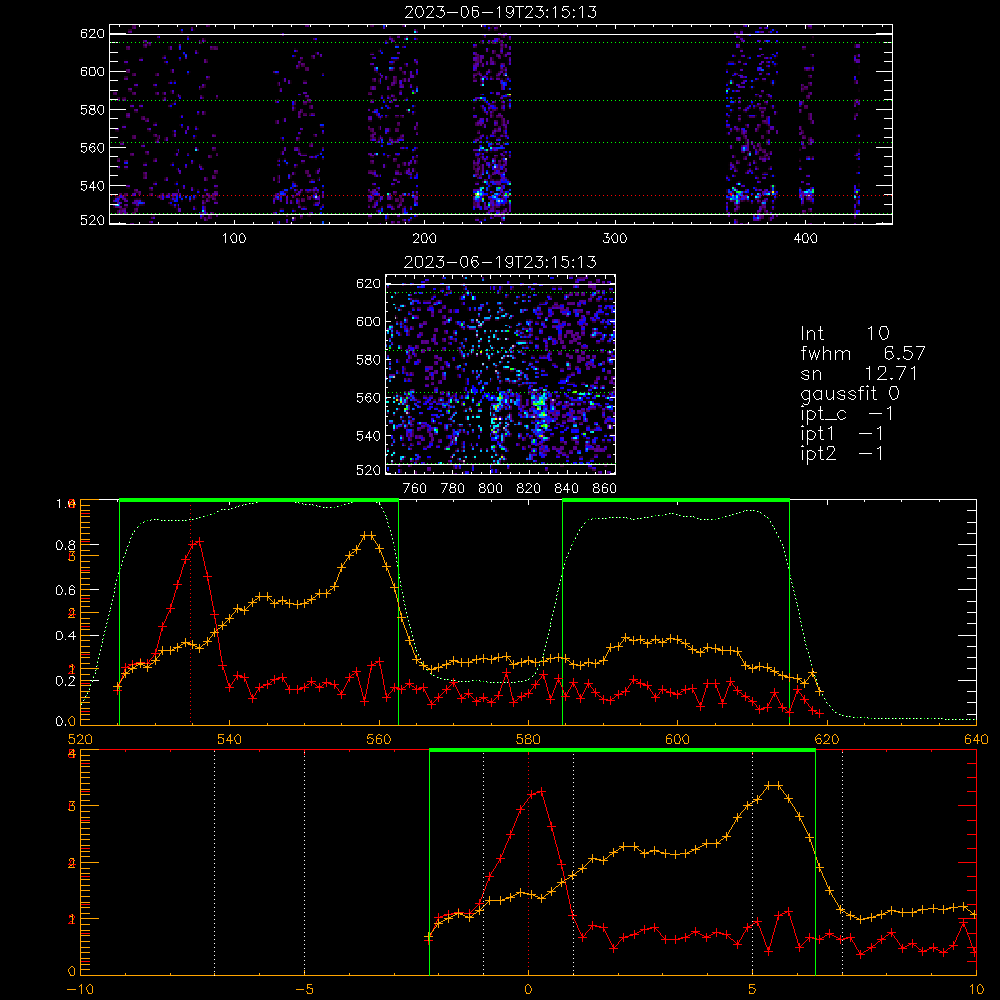Click x-axis label 5 on bottom plot

[753, 990]
